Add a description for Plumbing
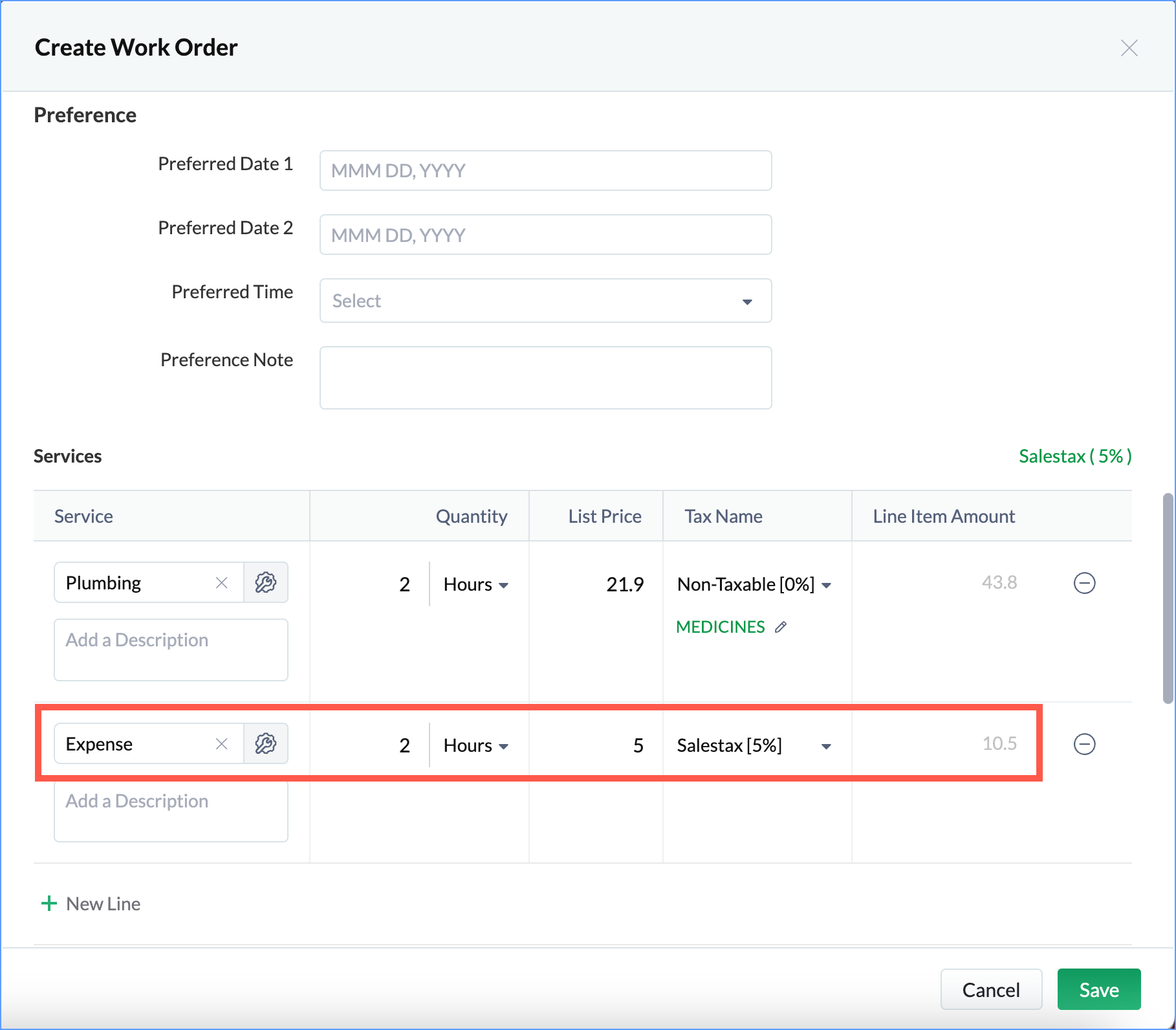This screenshot has height=1030, width=1176. (x=171, y=650)
